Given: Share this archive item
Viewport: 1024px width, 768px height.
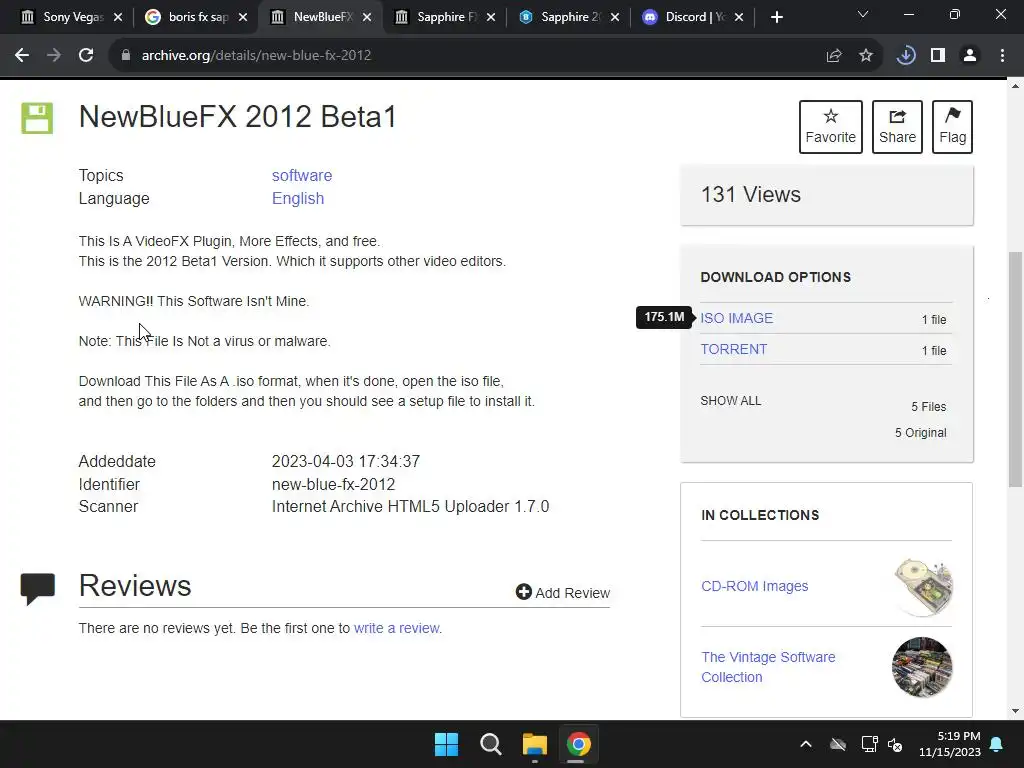Looking at the screenshot, I should click(x=897, y=127).
